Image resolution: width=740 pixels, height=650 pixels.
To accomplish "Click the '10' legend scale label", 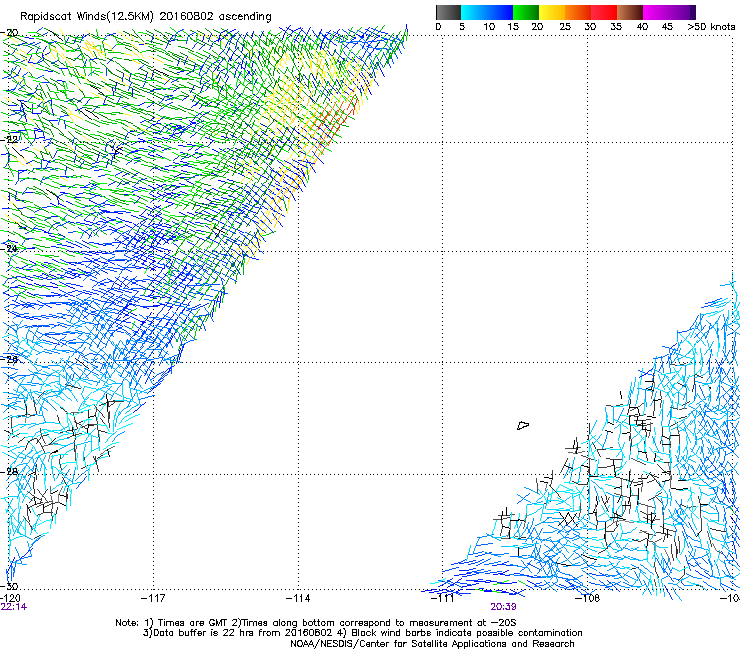I will coord(489,27).
